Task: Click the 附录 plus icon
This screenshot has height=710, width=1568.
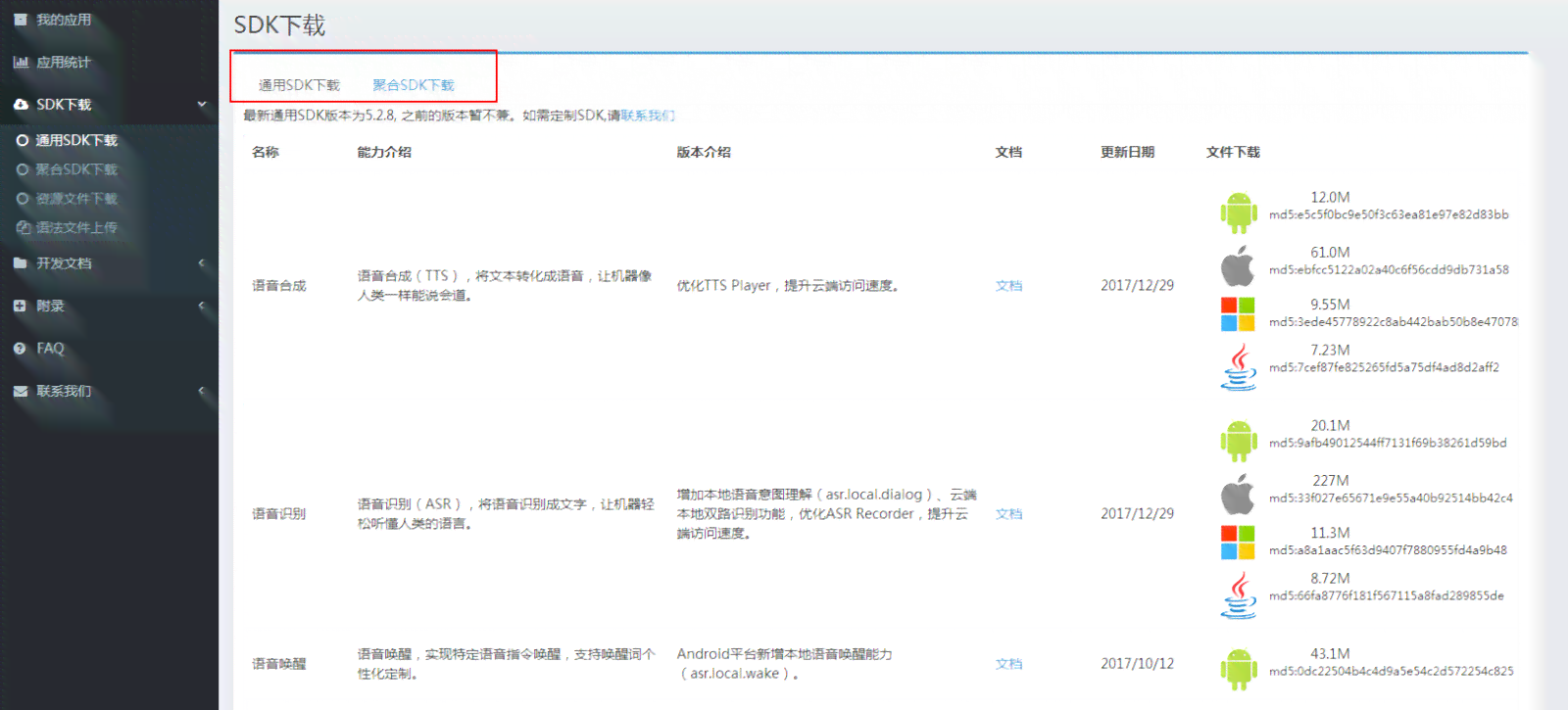Action: tap(21, 307)
